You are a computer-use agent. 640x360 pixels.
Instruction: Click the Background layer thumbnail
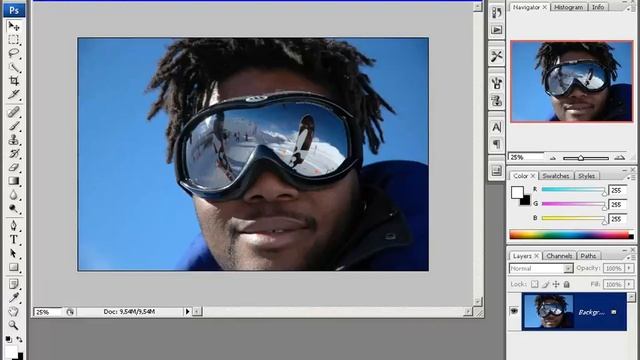tap(548, 311)
